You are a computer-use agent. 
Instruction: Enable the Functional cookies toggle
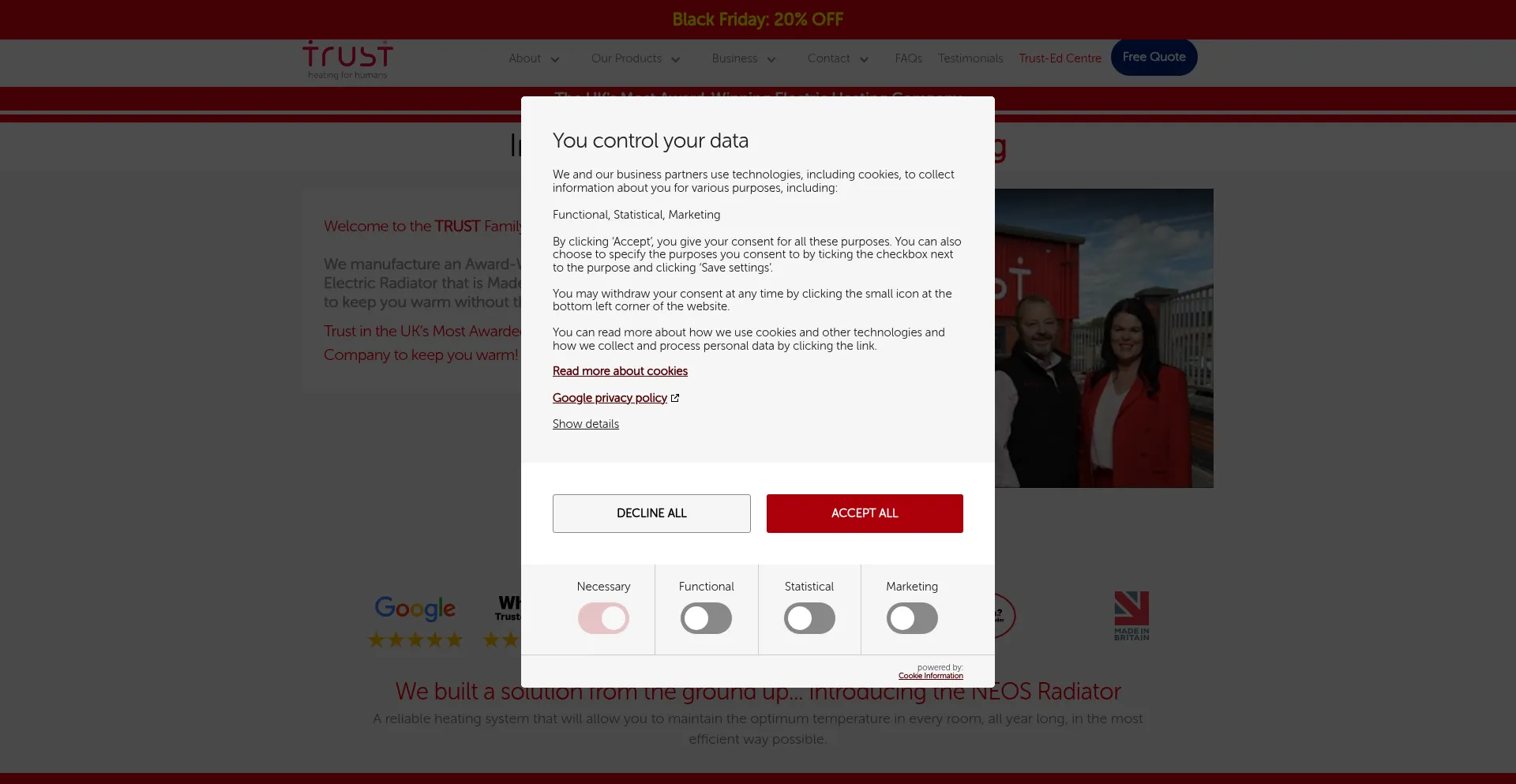click(x=706, y=618)
